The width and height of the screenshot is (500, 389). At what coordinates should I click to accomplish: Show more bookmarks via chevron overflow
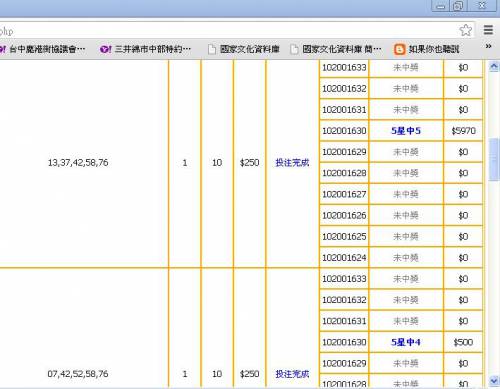point(489,46)
